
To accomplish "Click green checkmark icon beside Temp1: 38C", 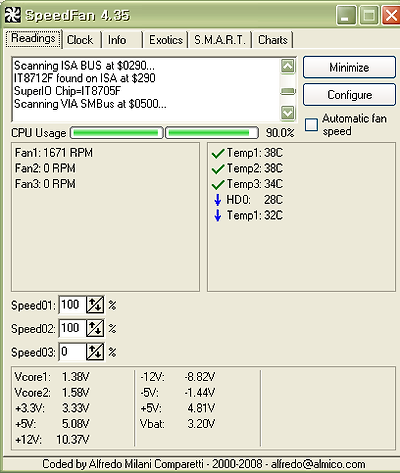I will [x=218, y=154].
